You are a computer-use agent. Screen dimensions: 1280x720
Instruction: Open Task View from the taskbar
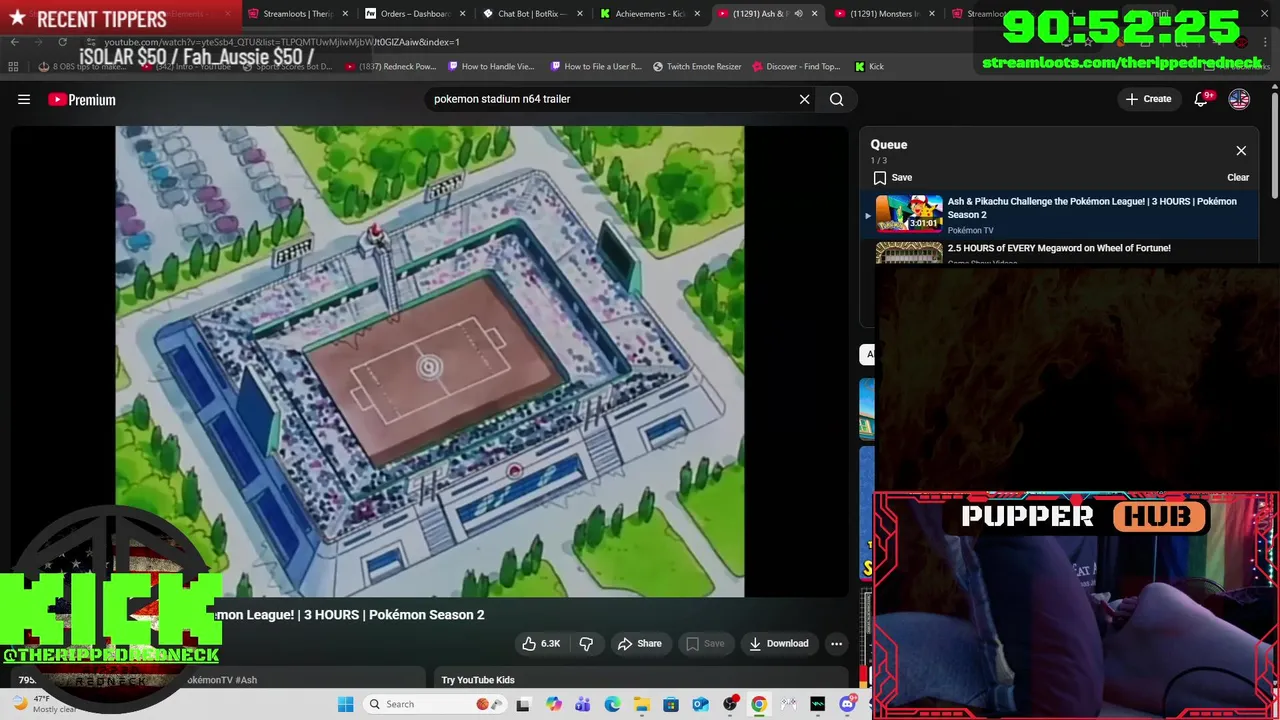click(x=523, y=704)
